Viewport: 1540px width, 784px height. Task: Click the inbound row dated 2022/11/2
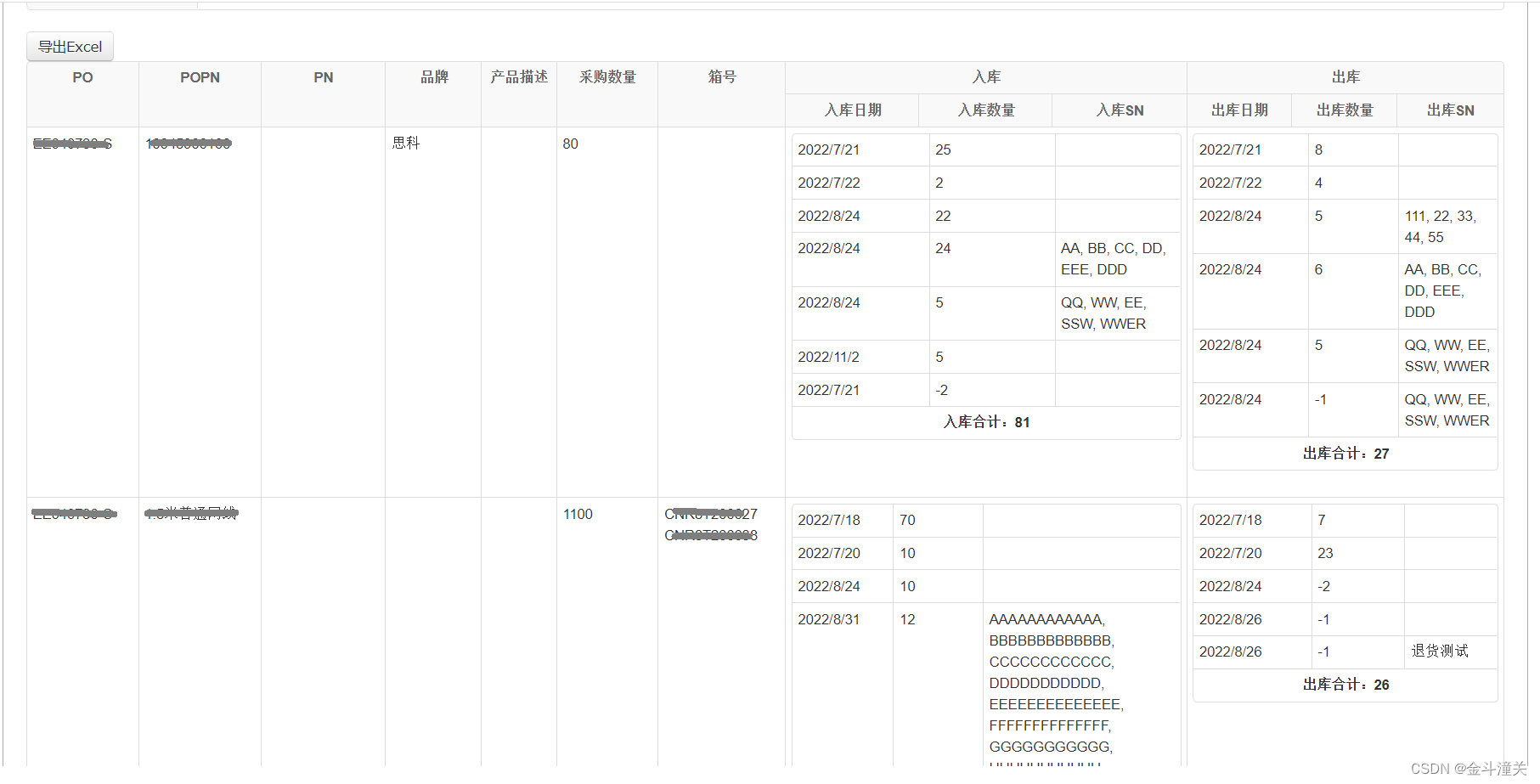pyautogui.click(x=828, y=357)
